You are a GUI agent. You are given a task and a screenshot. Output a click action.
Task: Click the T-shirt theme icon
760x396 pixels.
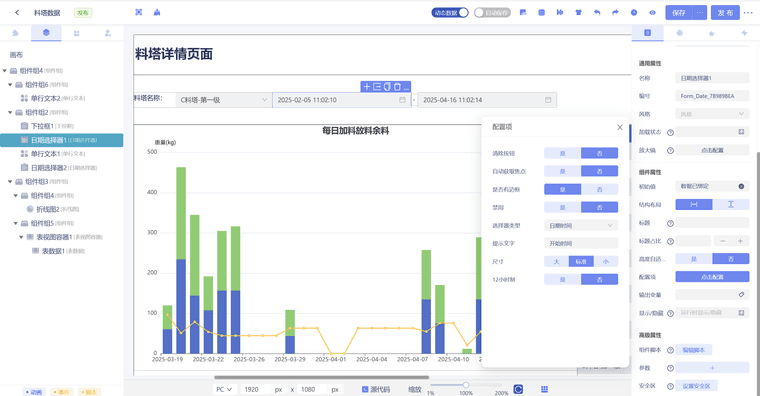579,13
